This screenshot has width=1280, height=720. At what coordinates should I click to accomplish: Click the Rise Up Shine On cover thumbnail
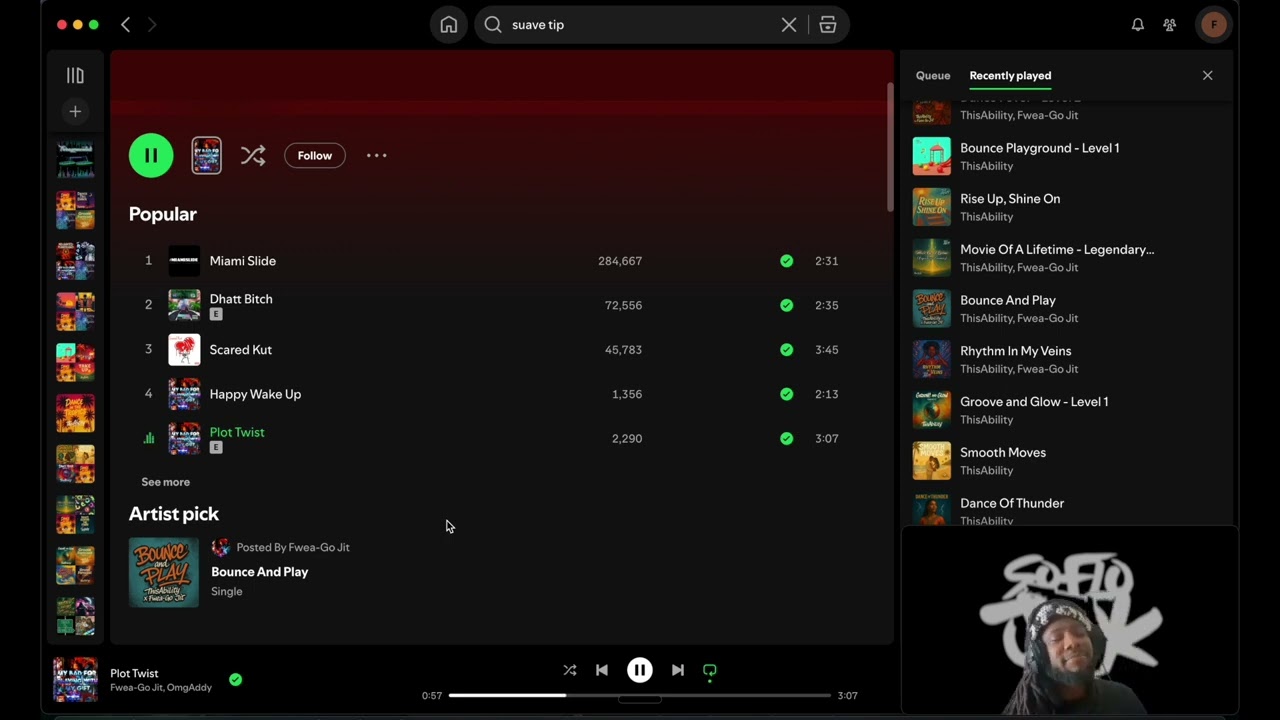[932, 207]
